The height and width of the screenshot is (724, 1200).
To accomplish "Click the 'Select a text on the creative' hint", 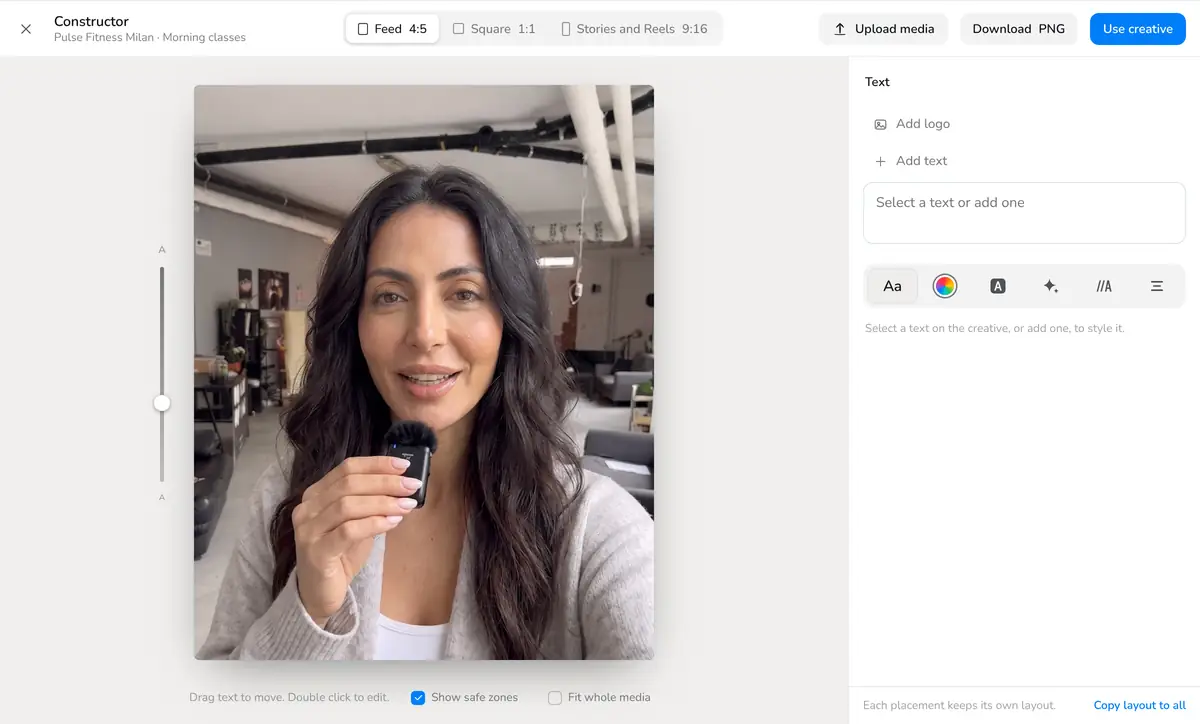I will [994, 328].
